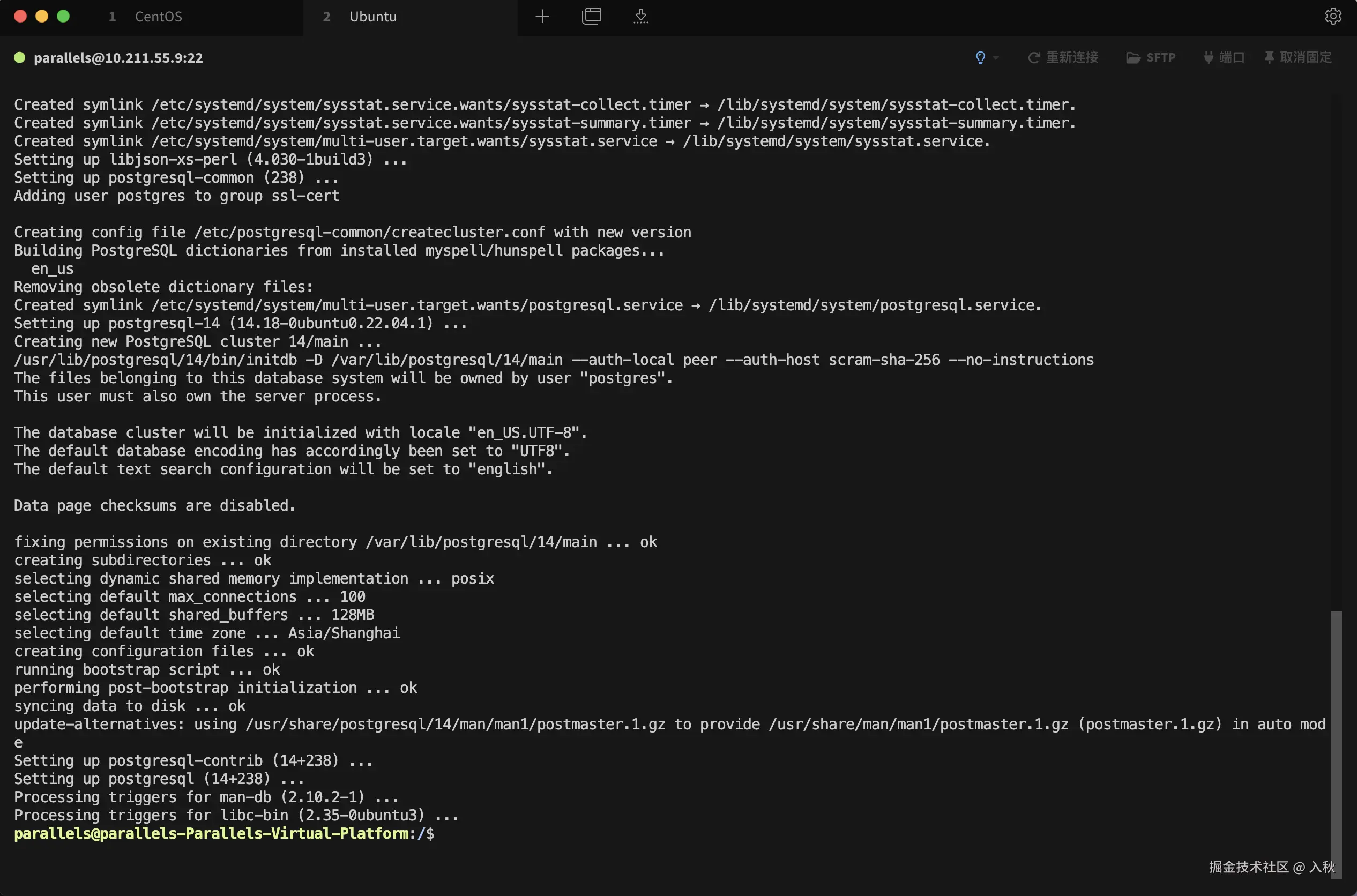This screenshot has height=896, width=1357.
Task: Expand the dropdown arrow beside the lightbulb
Action: [x=996, y=58]
